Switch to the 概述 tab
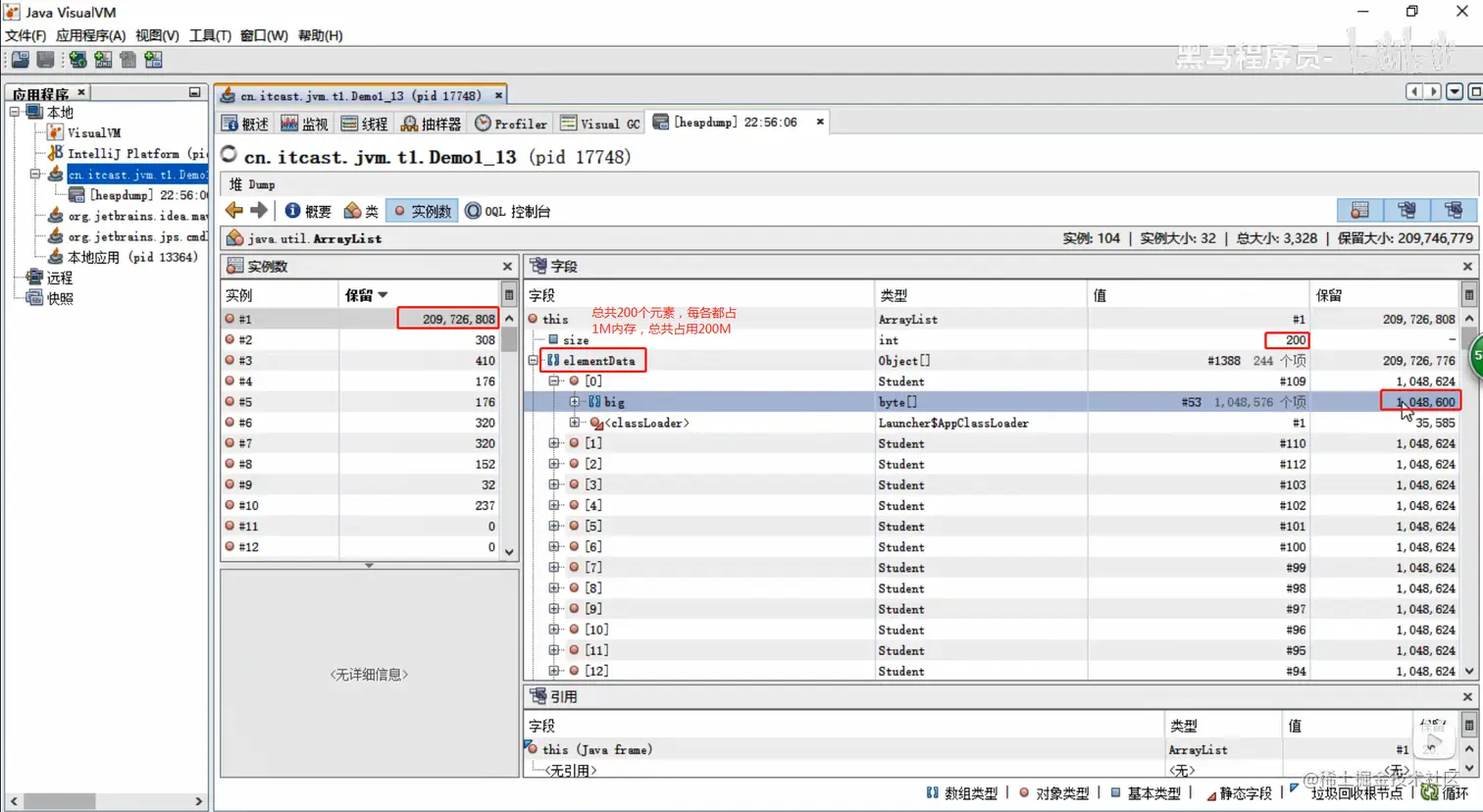The image size is (1483, 812). coord(245,124)
